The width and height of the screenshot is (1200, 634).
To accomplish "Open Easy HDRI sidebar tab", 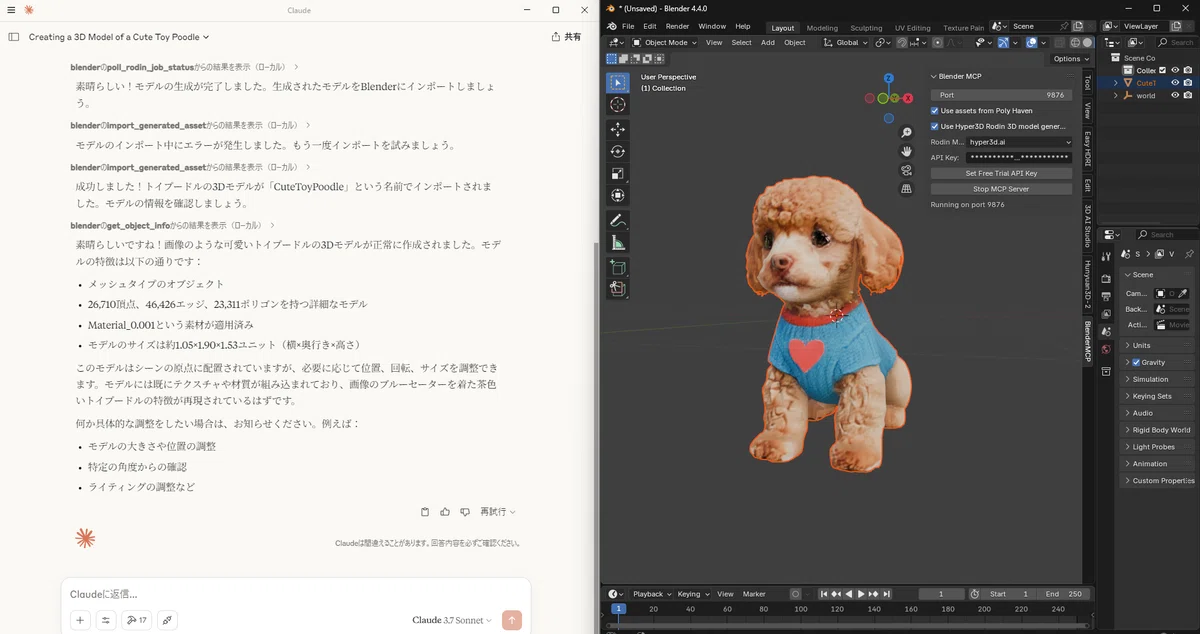I will click(1088, 149).
